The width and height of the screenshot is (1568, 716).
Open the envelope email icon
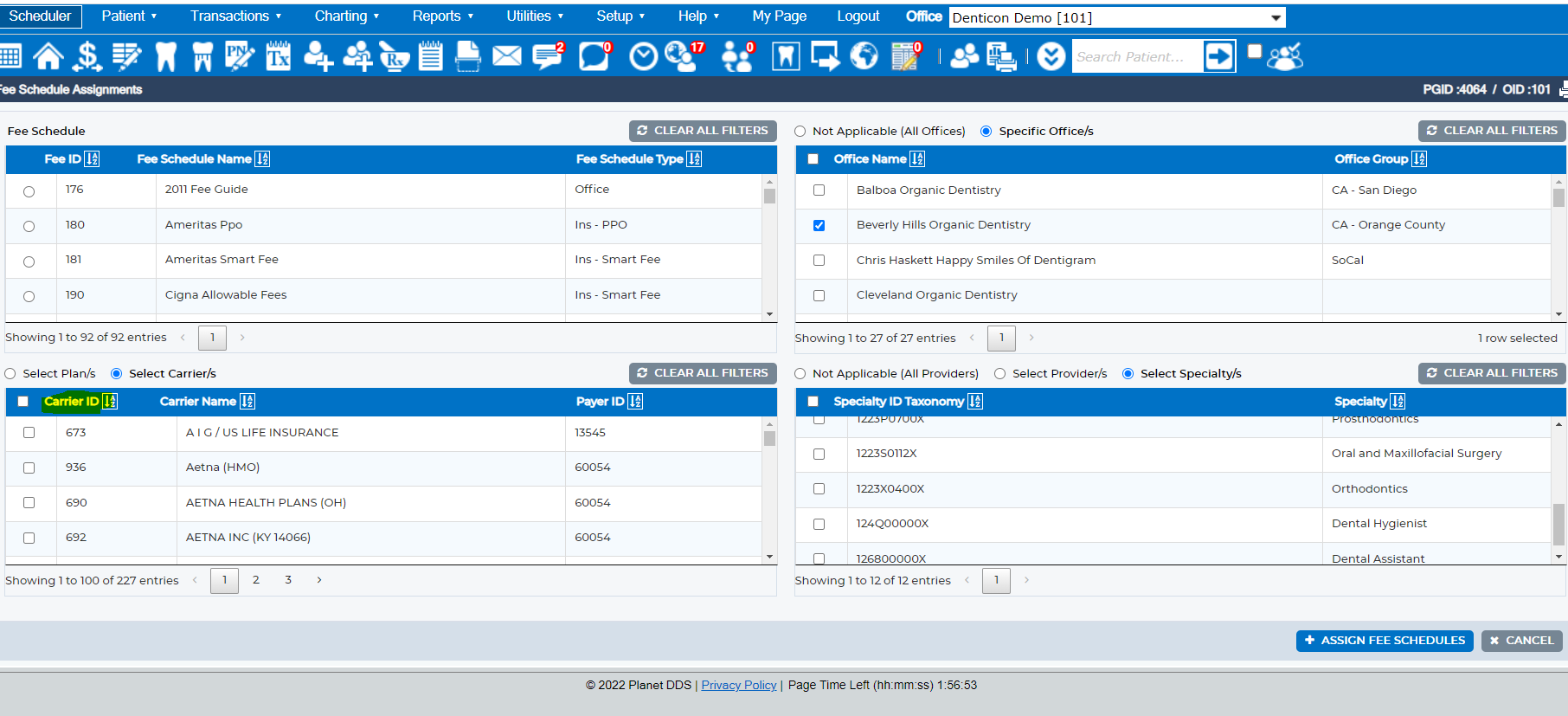[507, 56]
